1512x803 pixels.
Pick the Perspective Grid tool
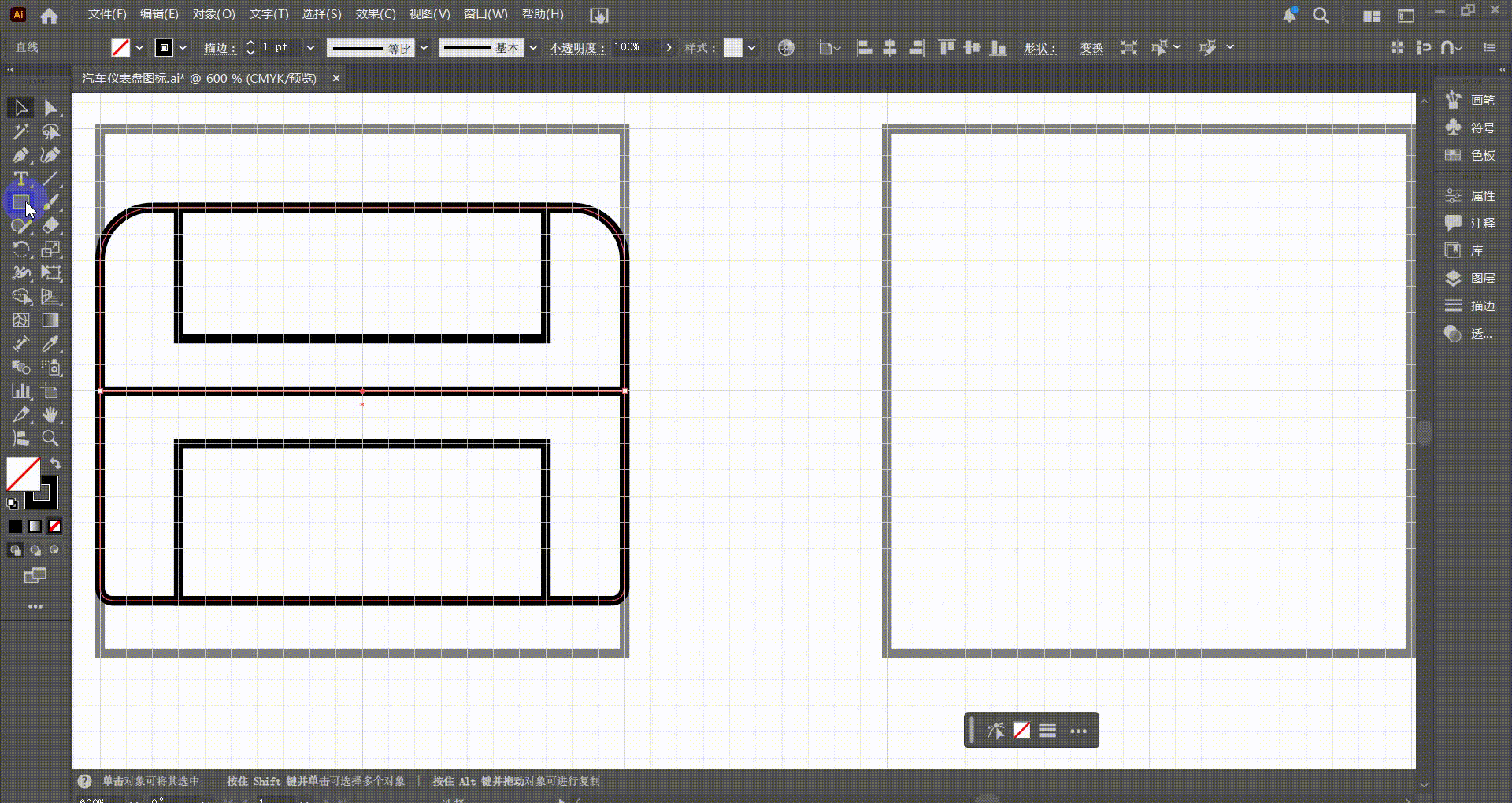(50, 297)
